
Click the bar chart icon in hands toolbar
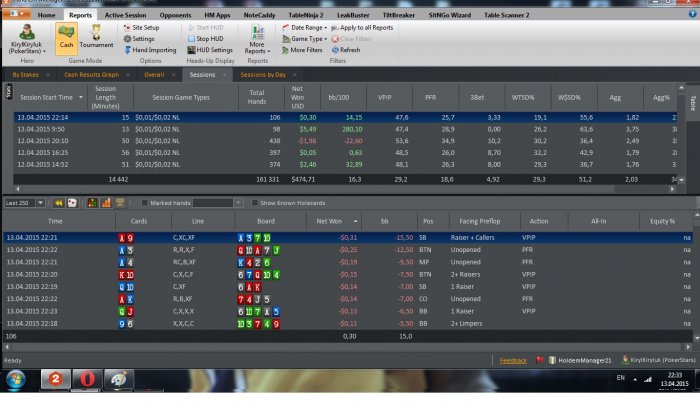[x=106, y=203]
